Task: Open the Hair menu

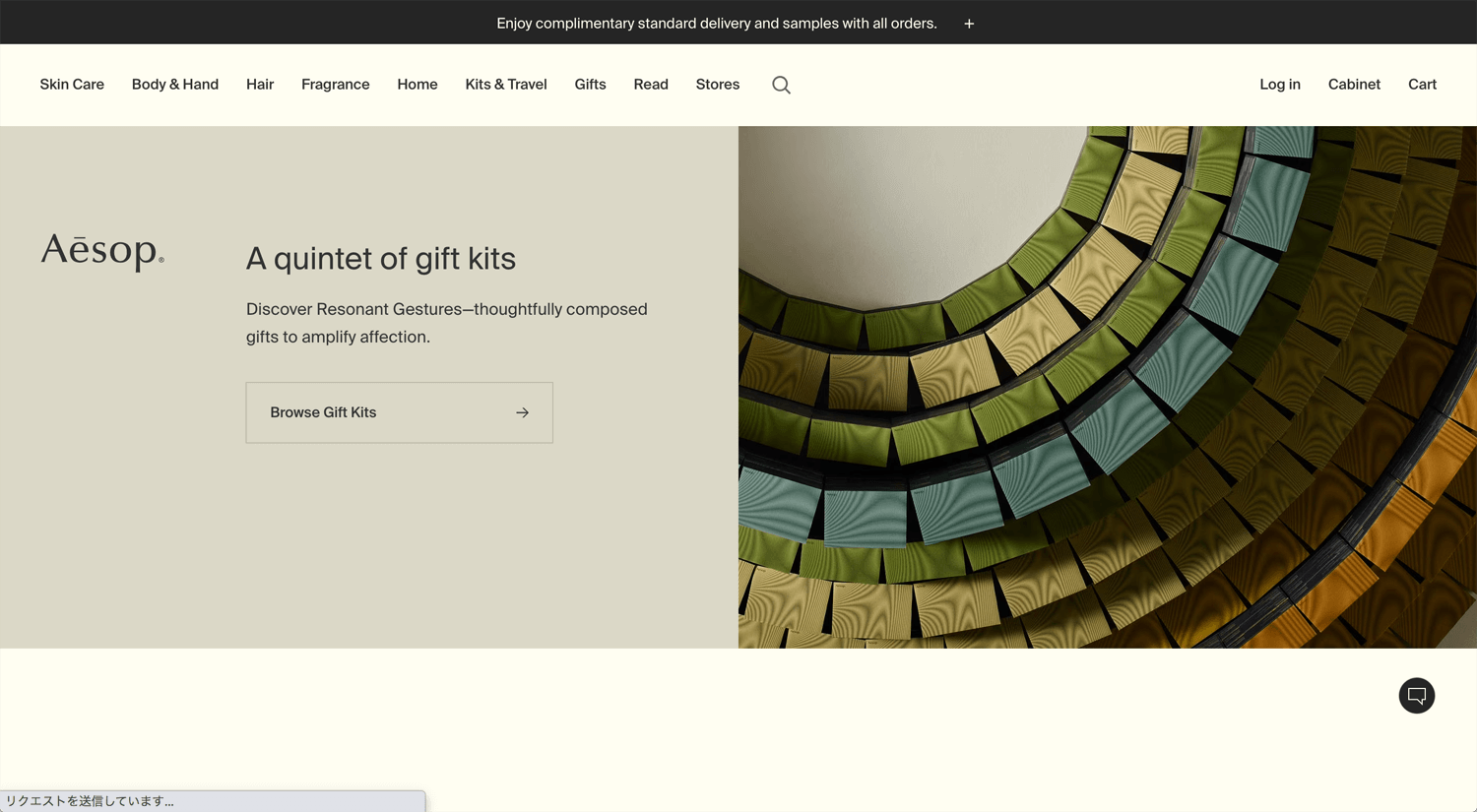Action: 260,85
